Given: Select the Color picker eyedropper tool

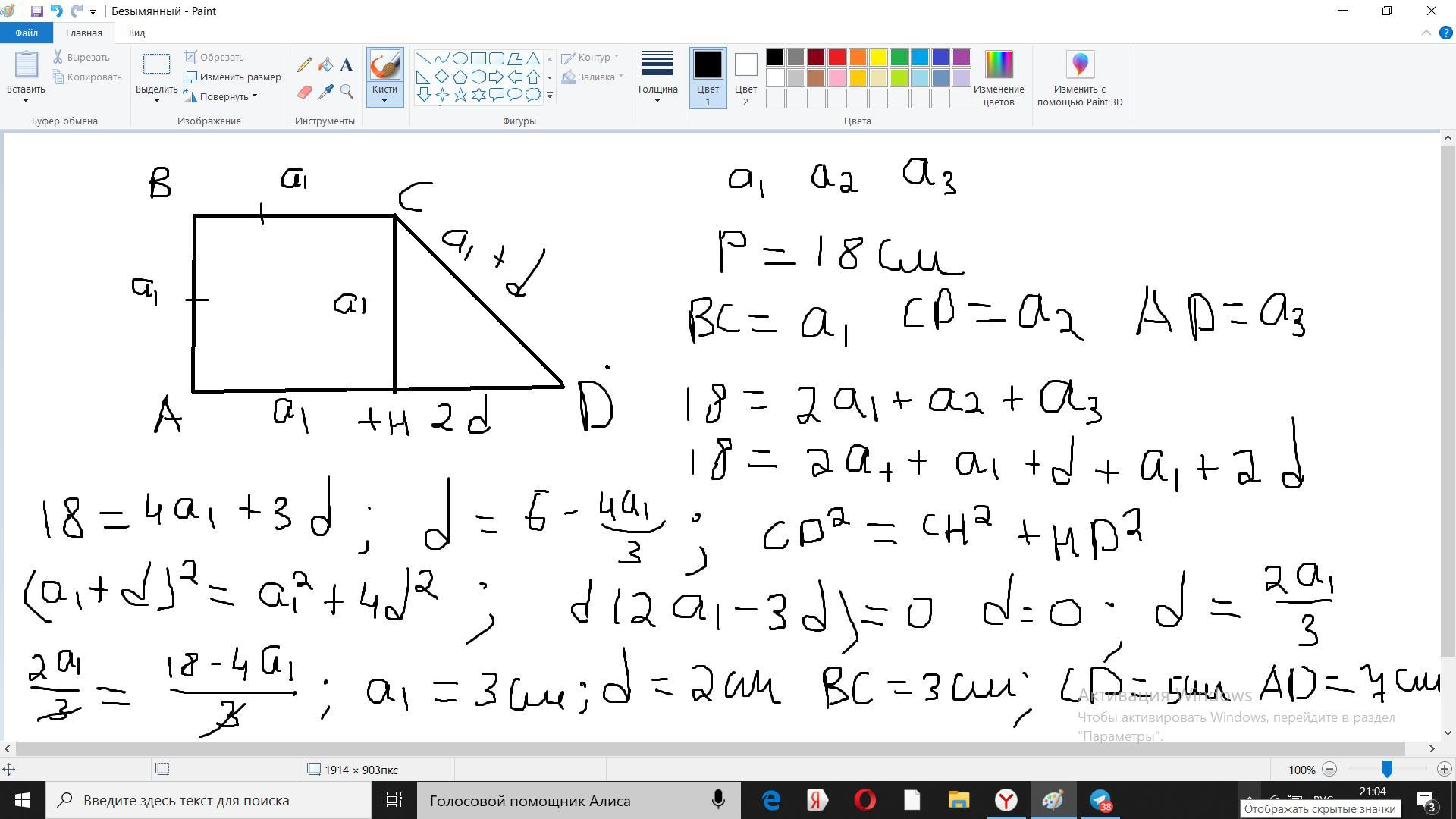Looking at the screenshot, I should (x=325, y=92).
